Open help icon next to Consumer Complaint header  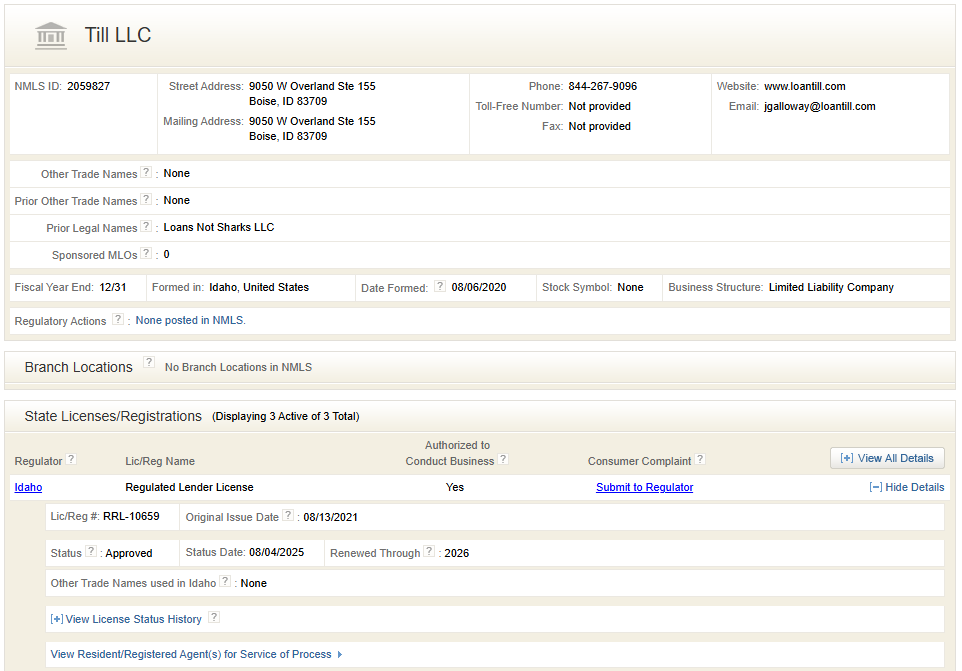[x=700, y=459]
